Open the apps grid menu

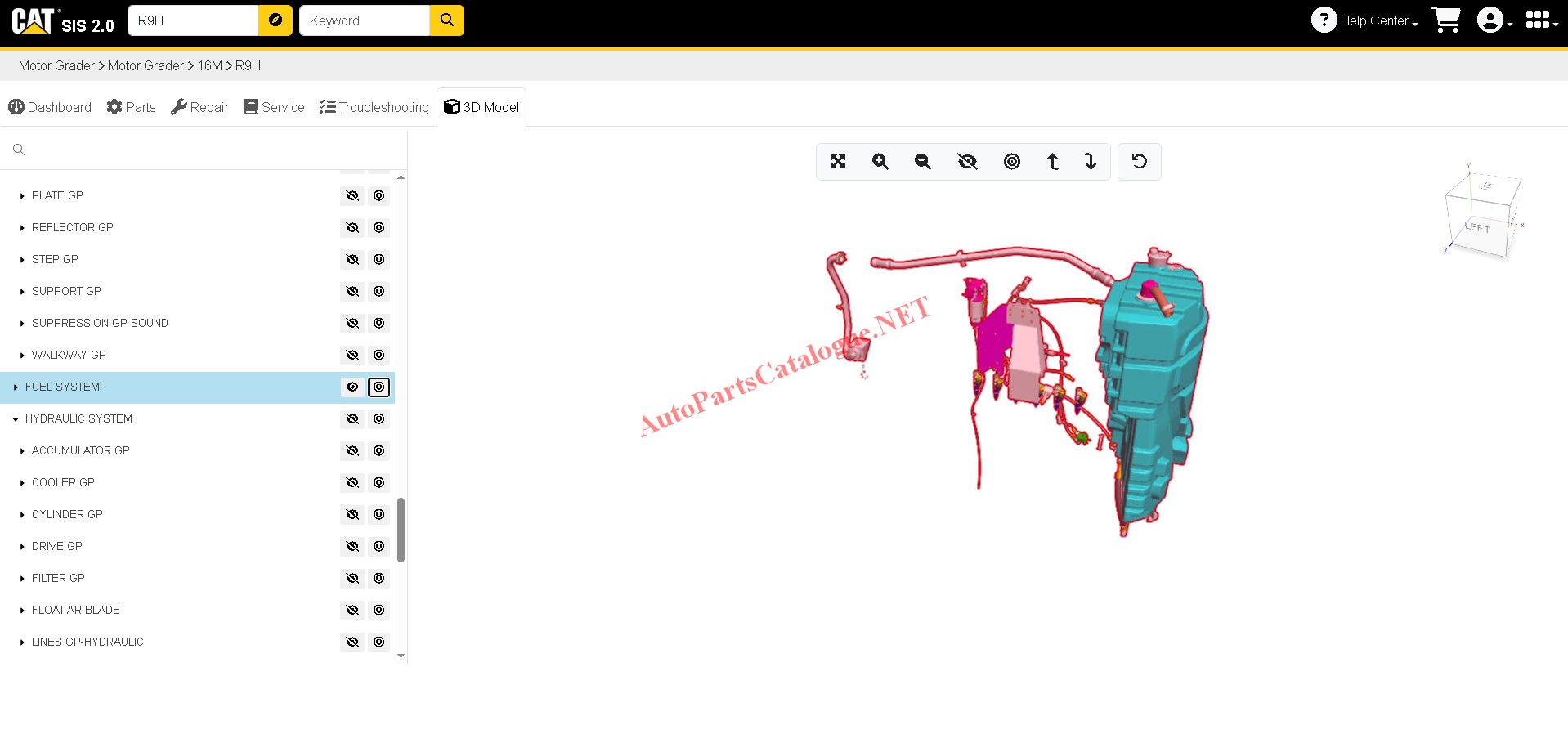click(1541, 20)
